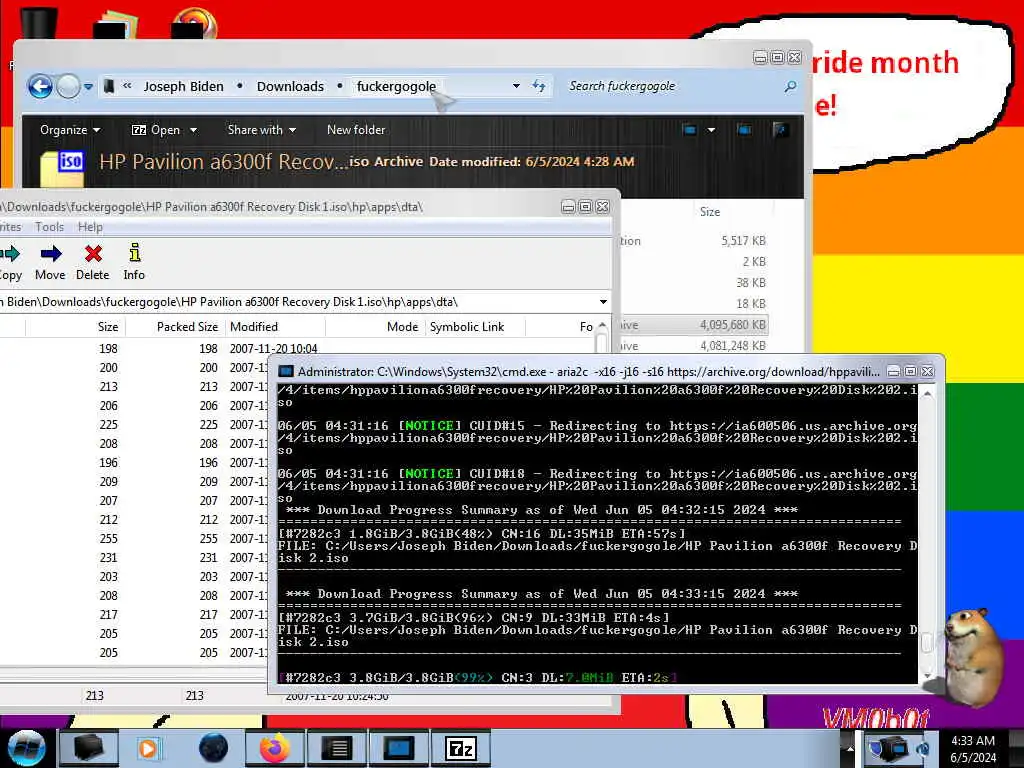Open the 7-Zip Tools menu
The height and width of the screenshot is (768, 1024).
coord(50,227)
